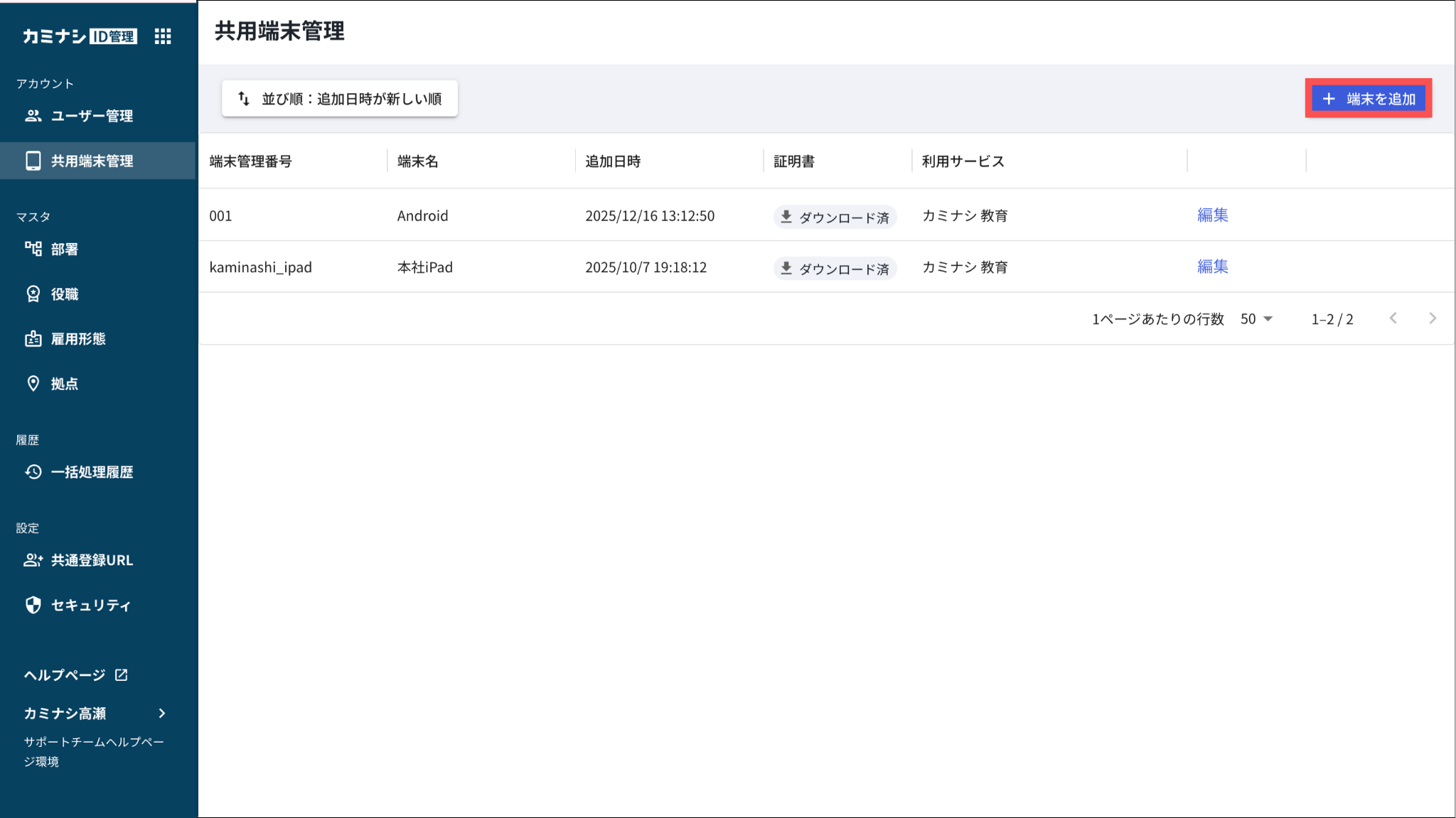This screenshot has height=818, width=1456.
Task: Click the employment type ID icon
Action: click(x=33, y=339)
